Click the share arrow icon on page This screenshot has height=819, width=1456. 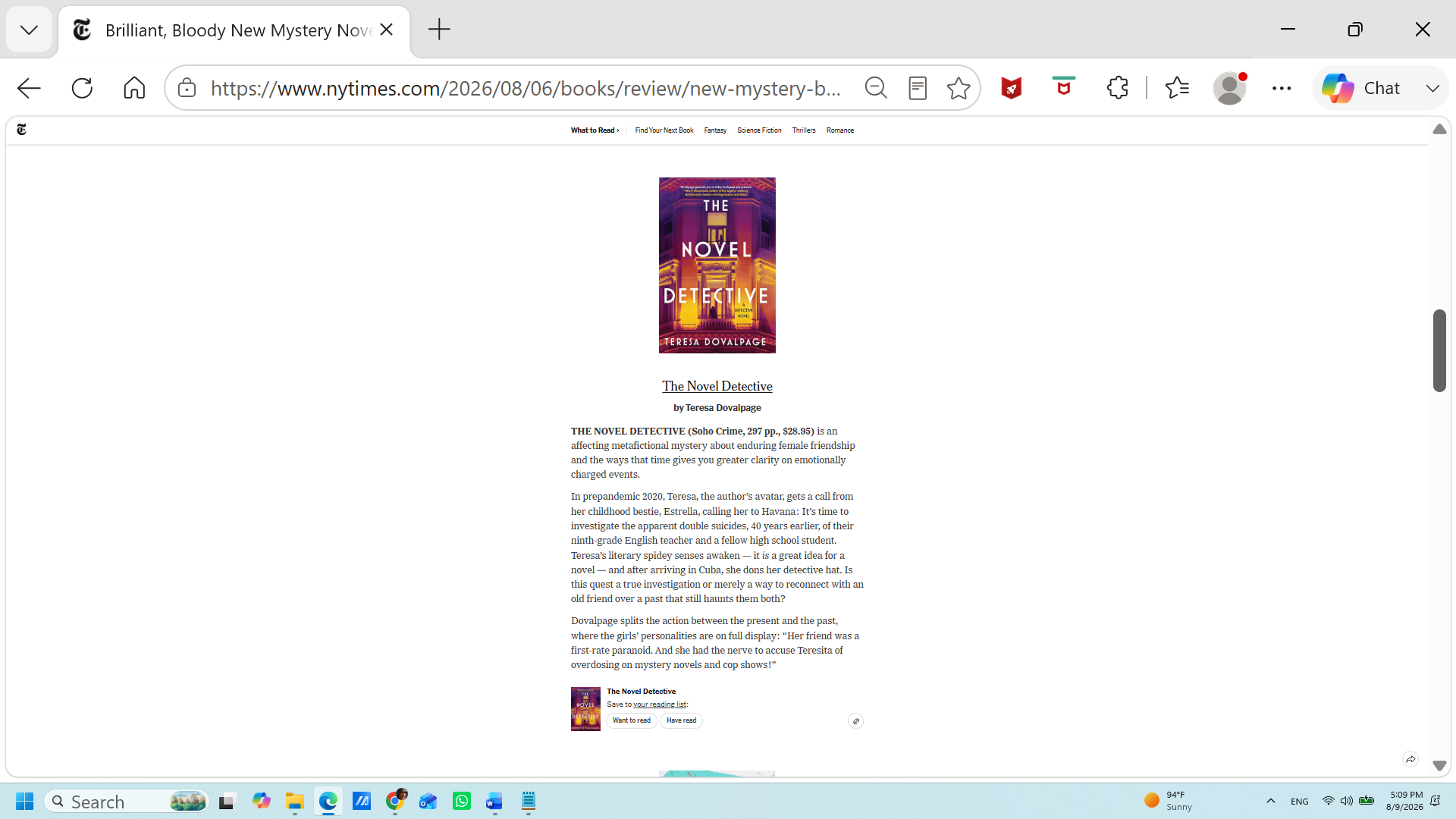pyautogui.click(x=1410, y=759)
